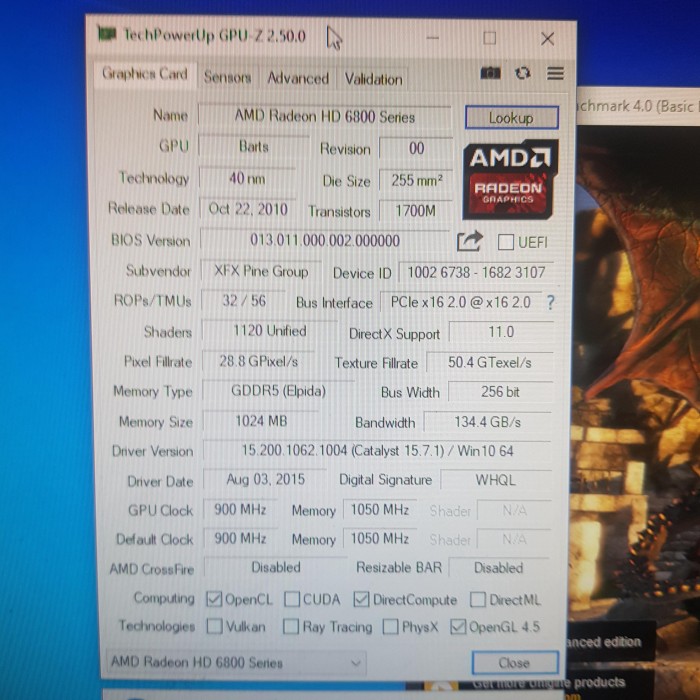Click the BIOS share/export arrow icon
The image size is (700, 700).
tap(469, 241)
